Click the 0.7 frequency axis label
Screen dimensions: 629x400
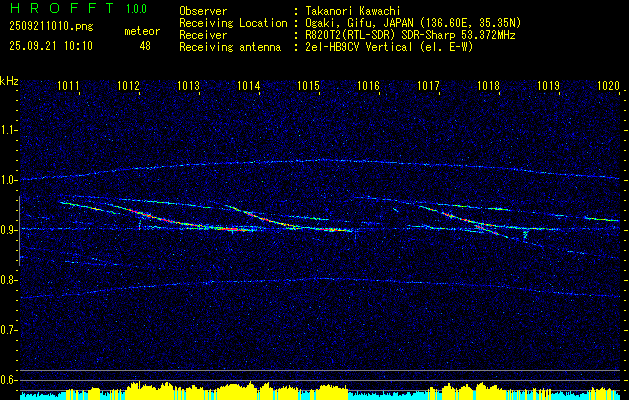pyautogui.click(x=9, y=330)
